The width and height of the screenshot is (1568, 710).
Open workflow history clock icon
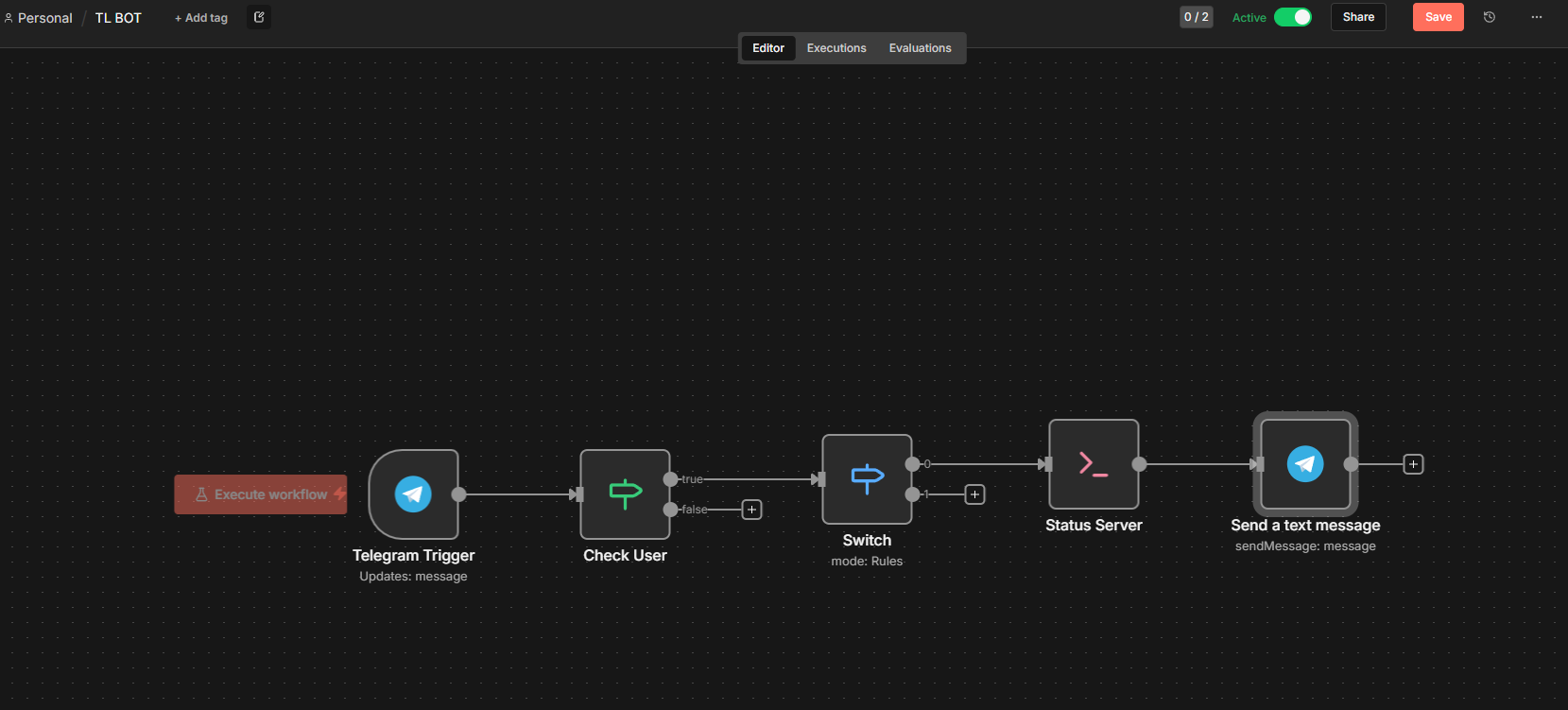[1490, 17]
